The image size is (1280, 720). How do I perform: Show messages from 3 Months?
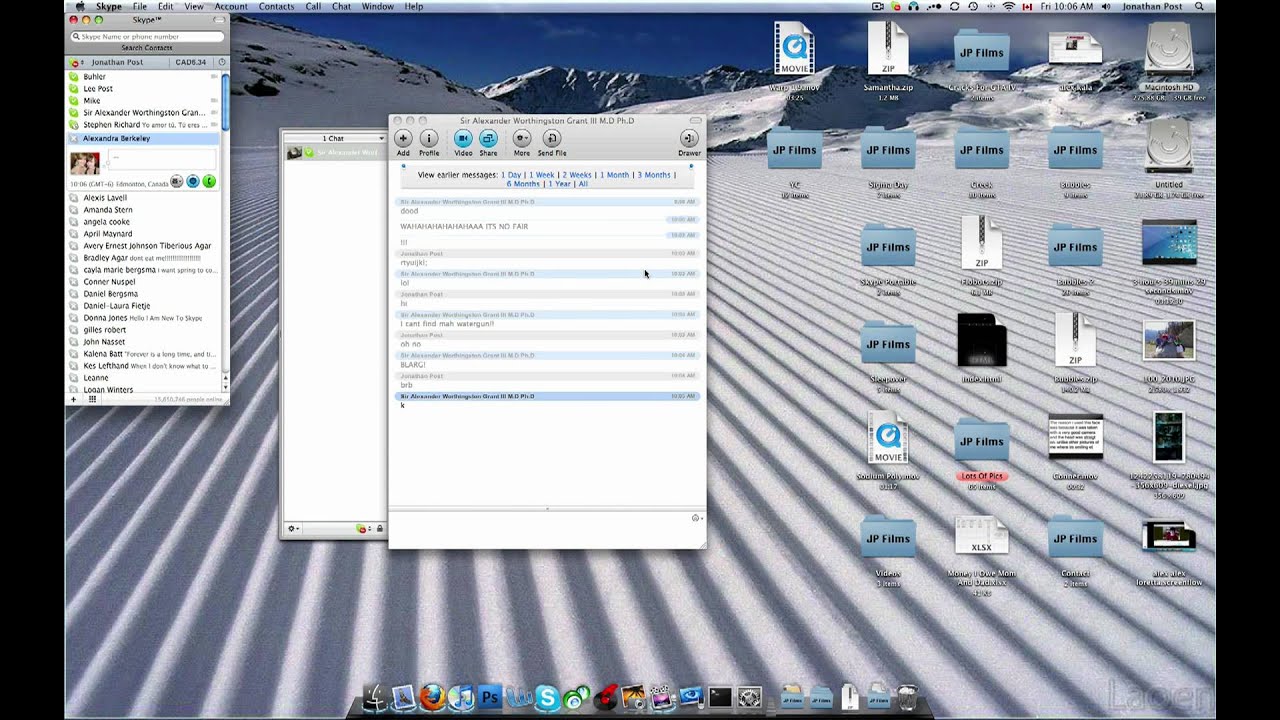pos(654,175)
